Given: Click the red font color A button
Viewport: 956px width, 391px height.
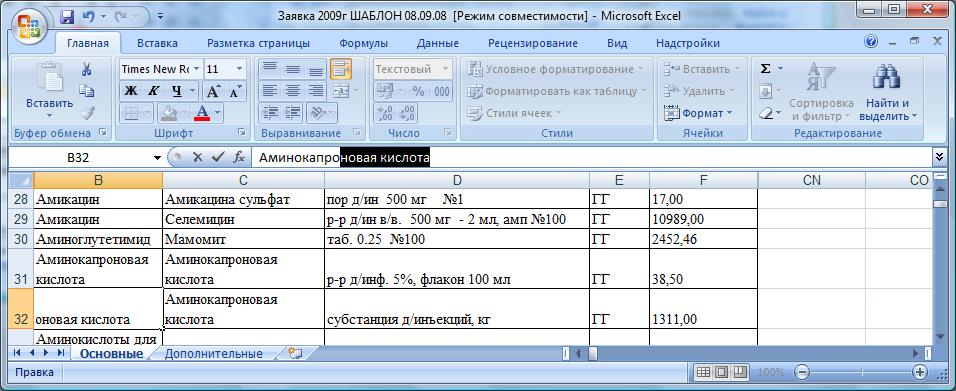Looking at the screenshot, I should [202, 113].
